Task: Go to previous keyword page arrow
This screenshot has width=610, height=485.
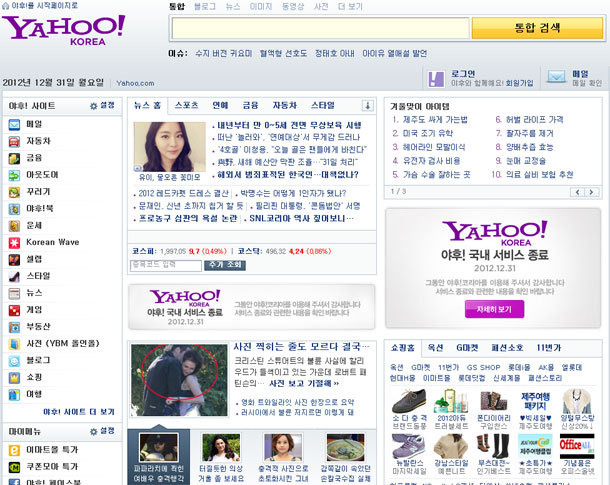Action: click(577, 192)
